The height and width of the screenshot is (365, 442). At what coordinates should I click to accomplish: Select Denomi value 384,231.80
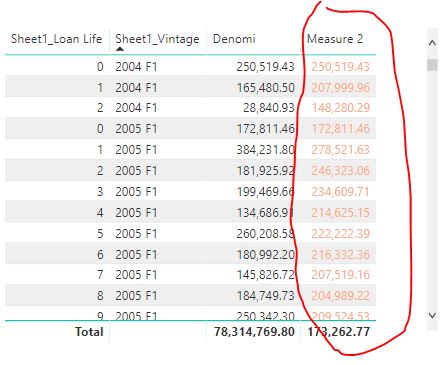[265, 150]
